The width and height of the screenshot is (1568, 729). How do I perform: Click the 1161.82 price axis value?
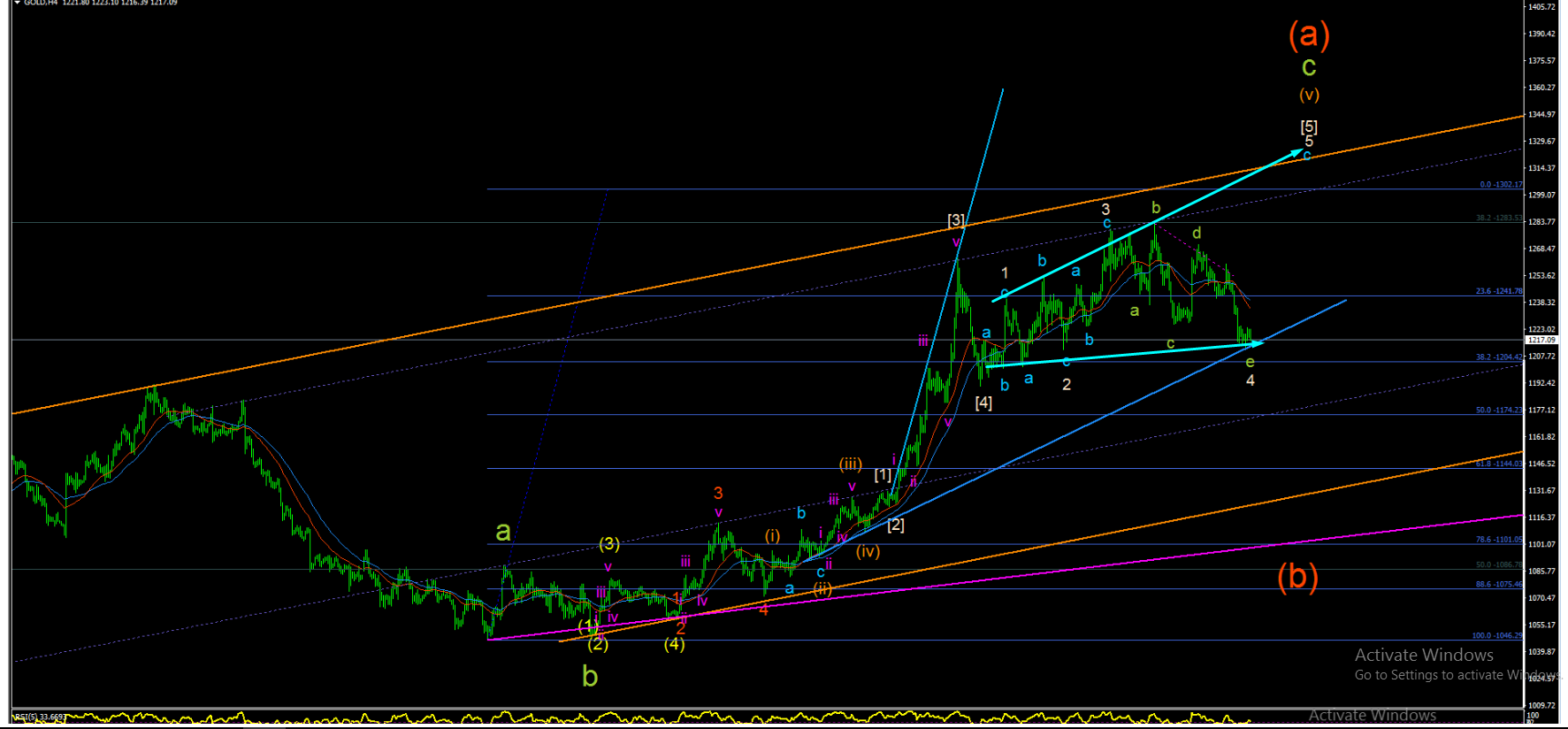click(1541, 437)
